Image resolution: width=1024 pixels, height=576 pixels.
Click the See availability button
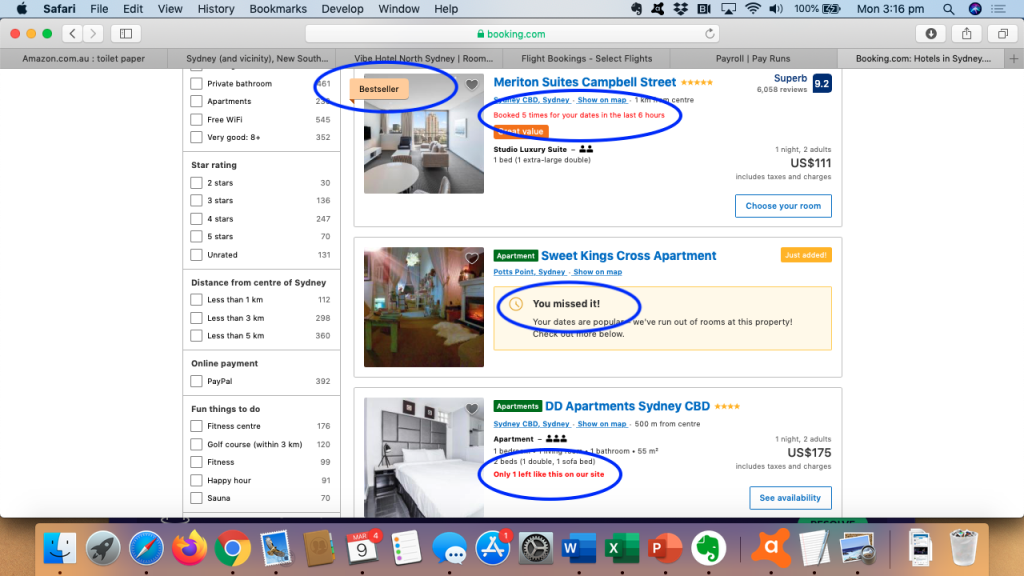[790, 498]
